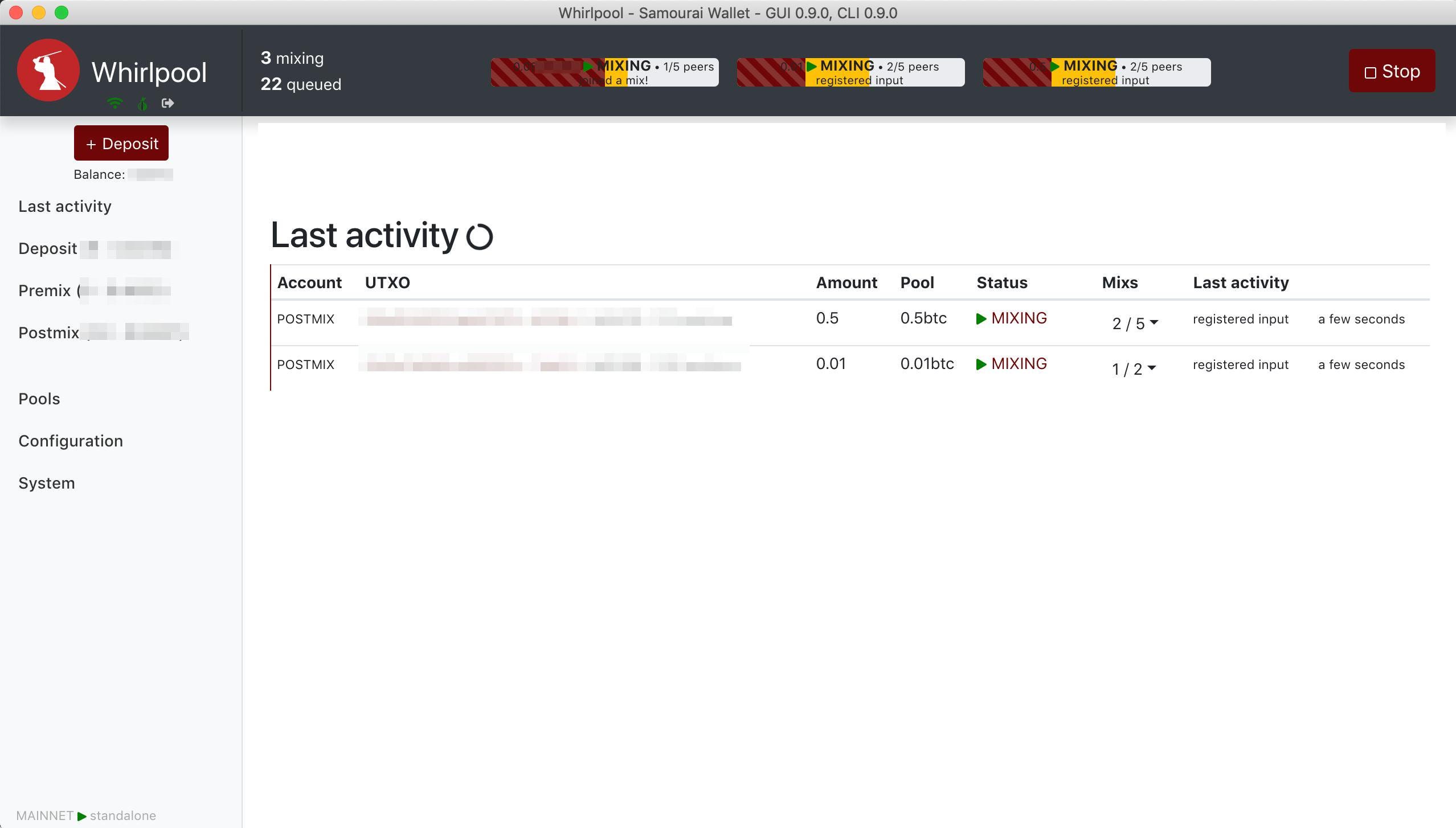Click the logout arrow icon
The image size is (1456, 828).
pyautogui.click(x=167, y=103)
